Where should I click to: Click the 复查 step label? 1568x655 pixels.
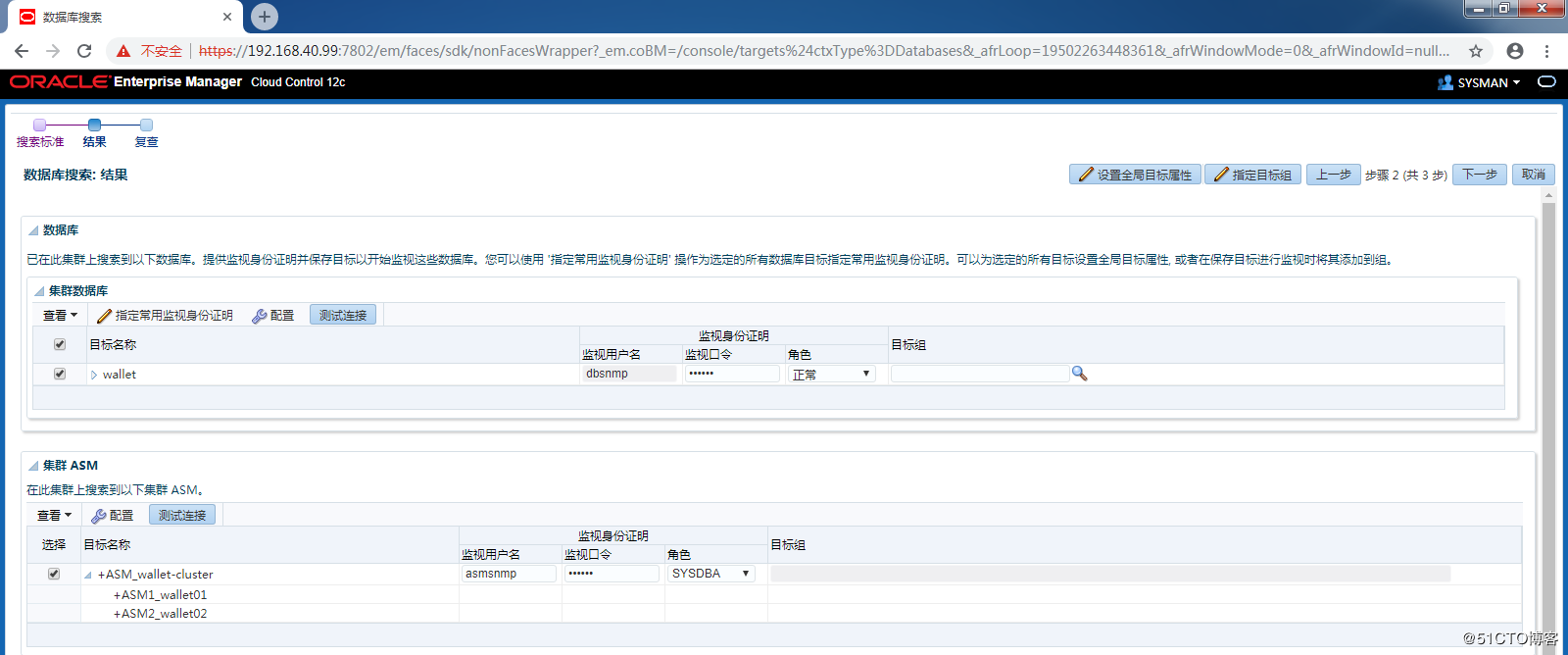[146, 142]
